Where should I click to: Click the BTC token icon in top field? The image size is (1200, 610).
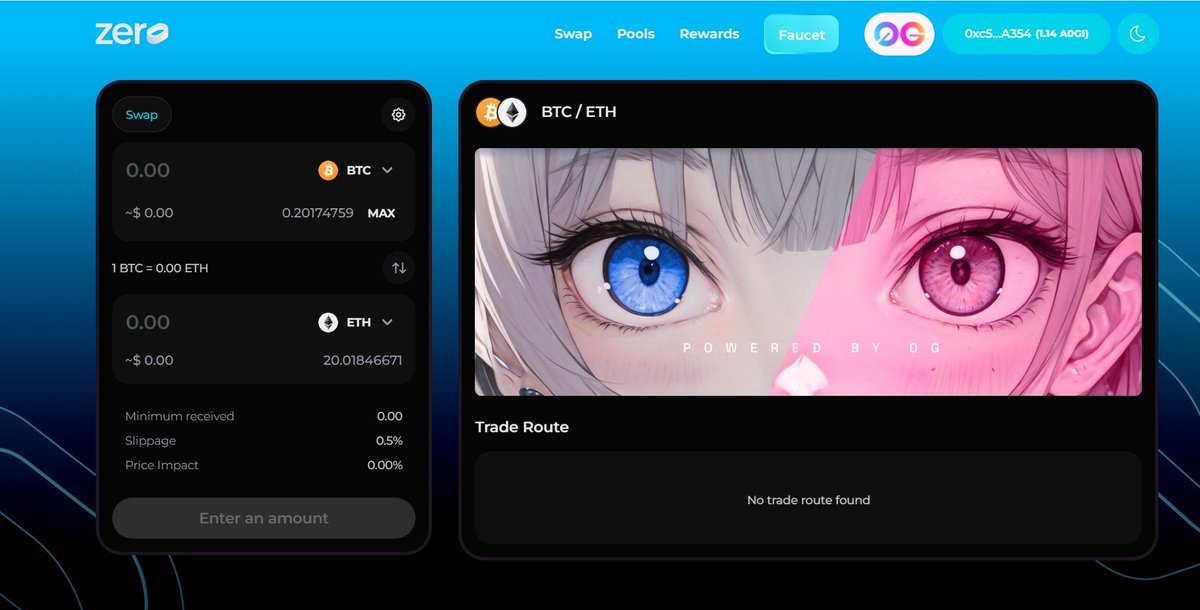click(x=327, y=170)
